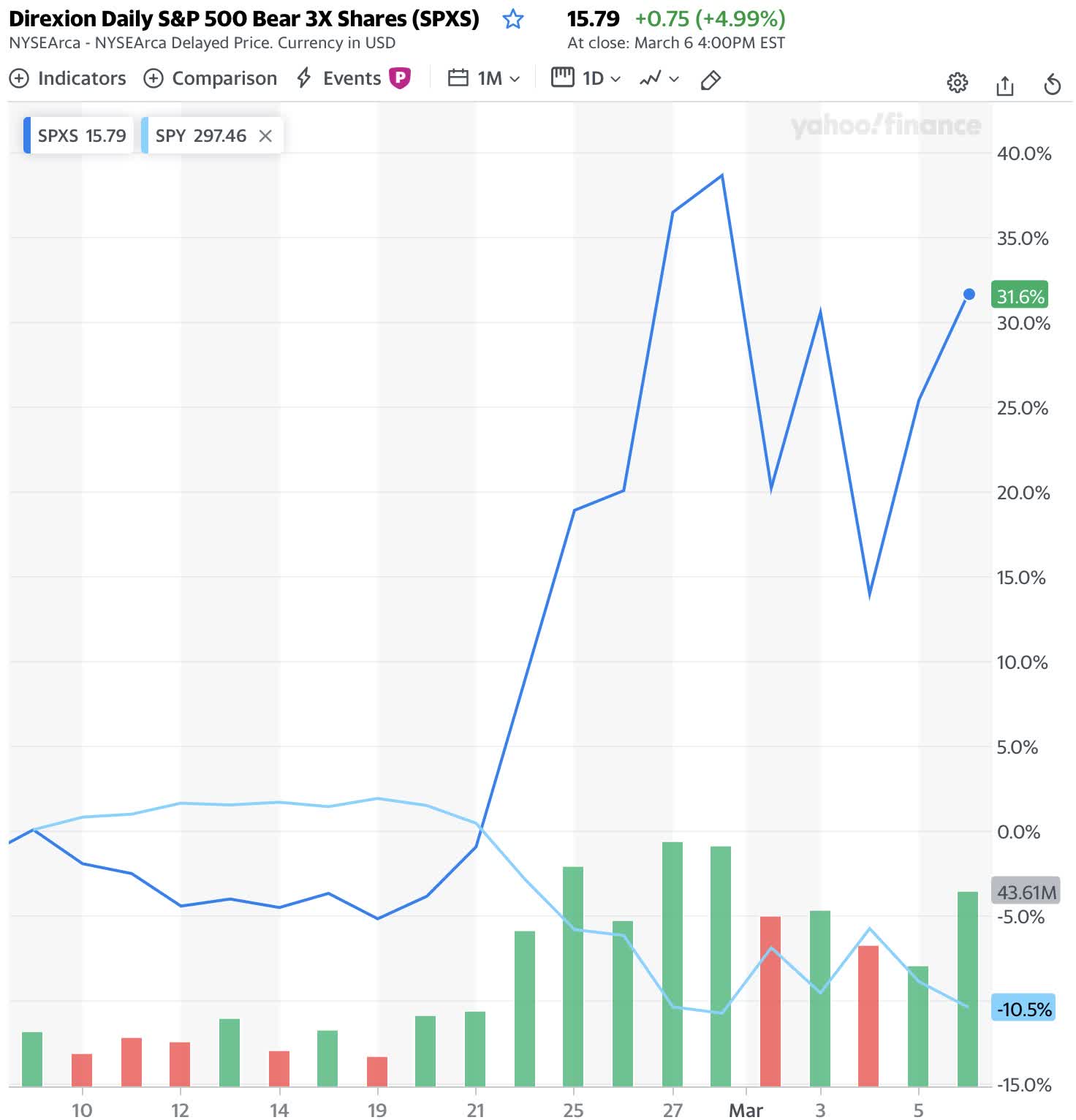Click the Events lightning bolt icon
The width and height of the screenshot is (1076, 1120).
coord(304,78)
